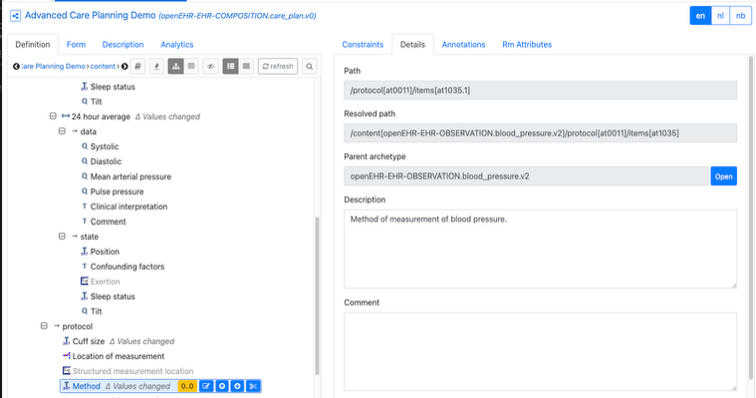Image resolution: width=756 pixels, height=398 pixels.
Task: Open the magnifier search button in tree toolbar
Action: click(x=310, y=67)
